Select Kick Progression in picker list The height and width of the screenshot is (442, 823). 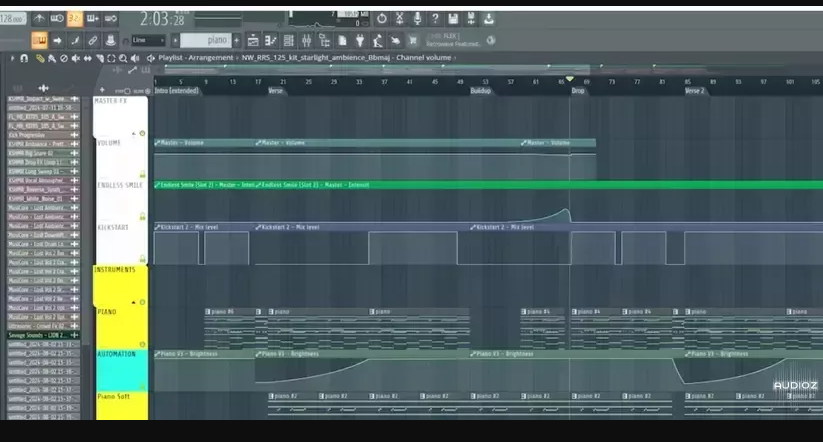point(43,135)
